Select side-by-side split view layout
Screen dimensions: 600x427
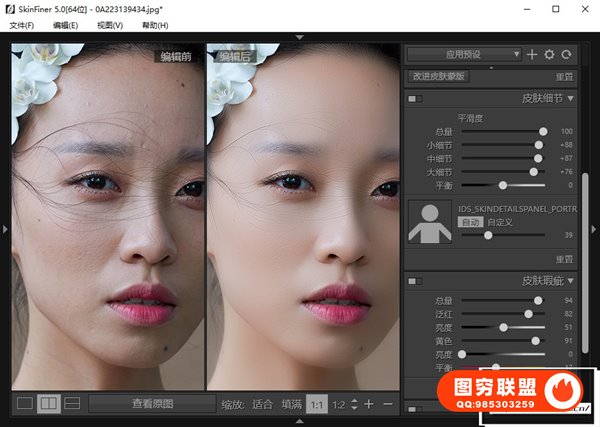click(48, 403)
